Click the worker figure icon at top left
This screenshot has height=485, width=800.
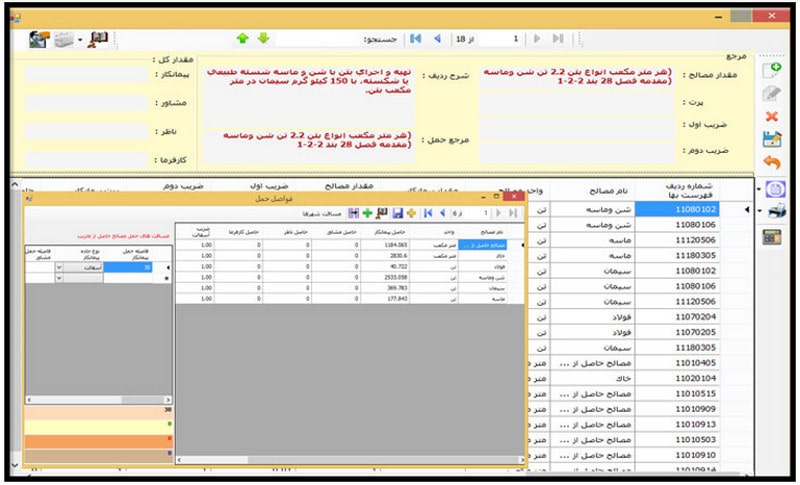click(x=39, y=39)
